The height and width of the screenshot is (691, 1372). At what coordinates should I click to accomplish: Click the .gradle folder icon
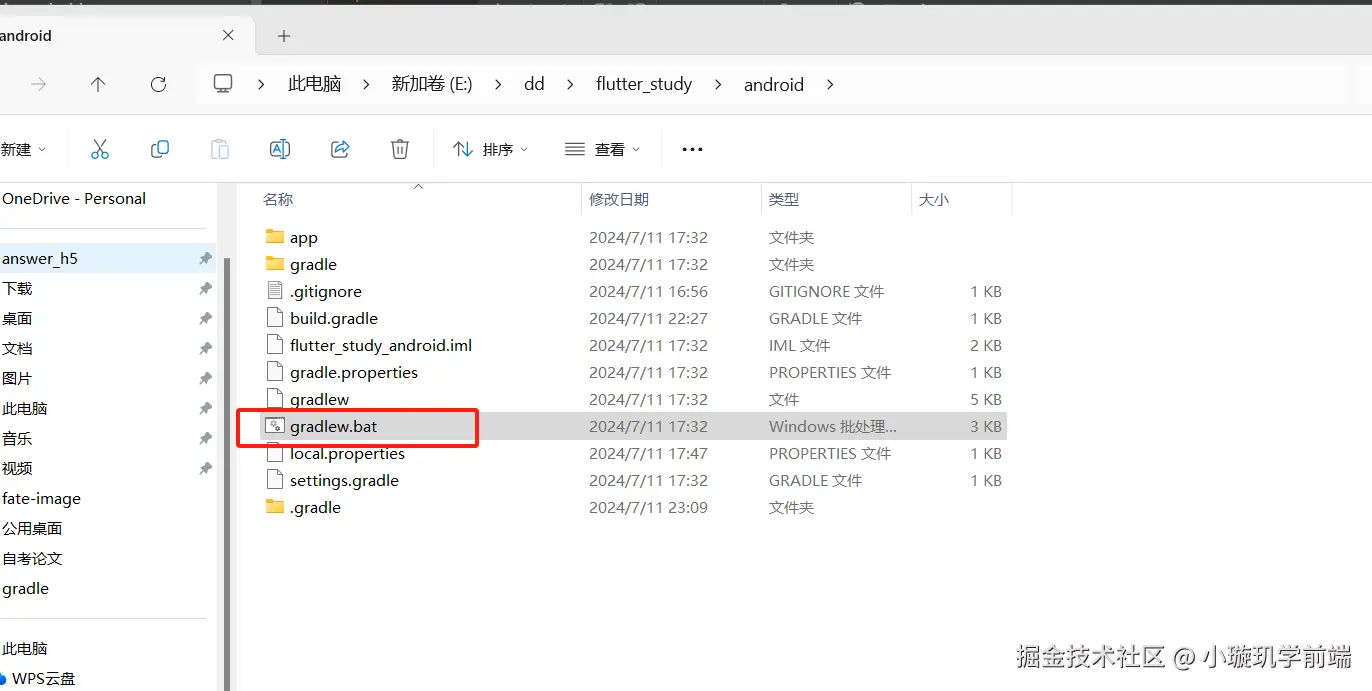pyautogui.click(x=275, y=507)
